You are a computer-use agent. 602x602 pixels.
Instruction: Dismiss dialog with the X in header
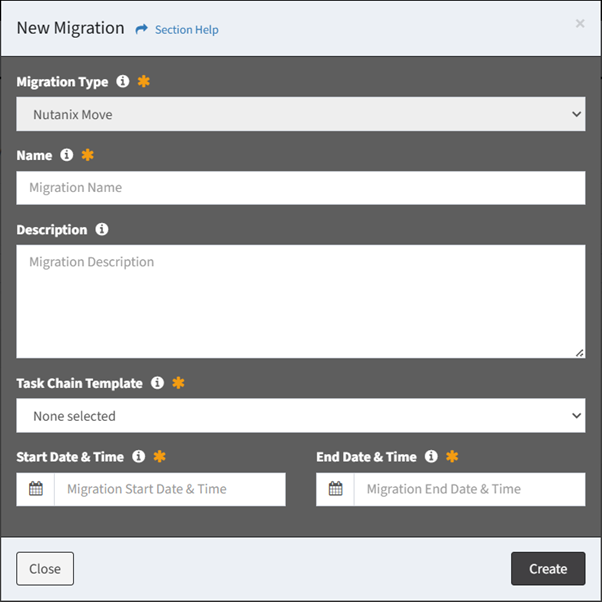(580, 23)
